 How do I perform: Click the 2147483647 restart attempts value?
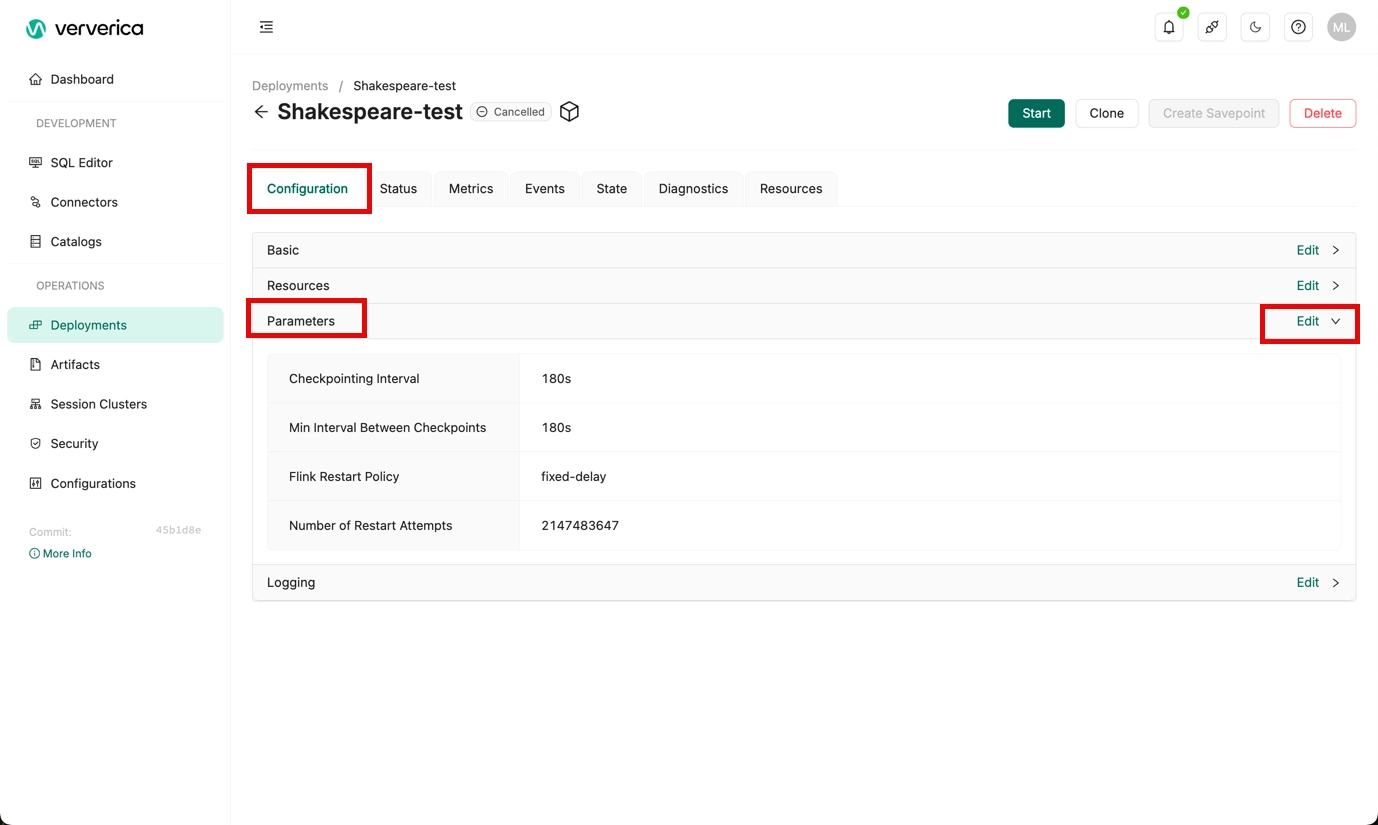tap(580, 526)
